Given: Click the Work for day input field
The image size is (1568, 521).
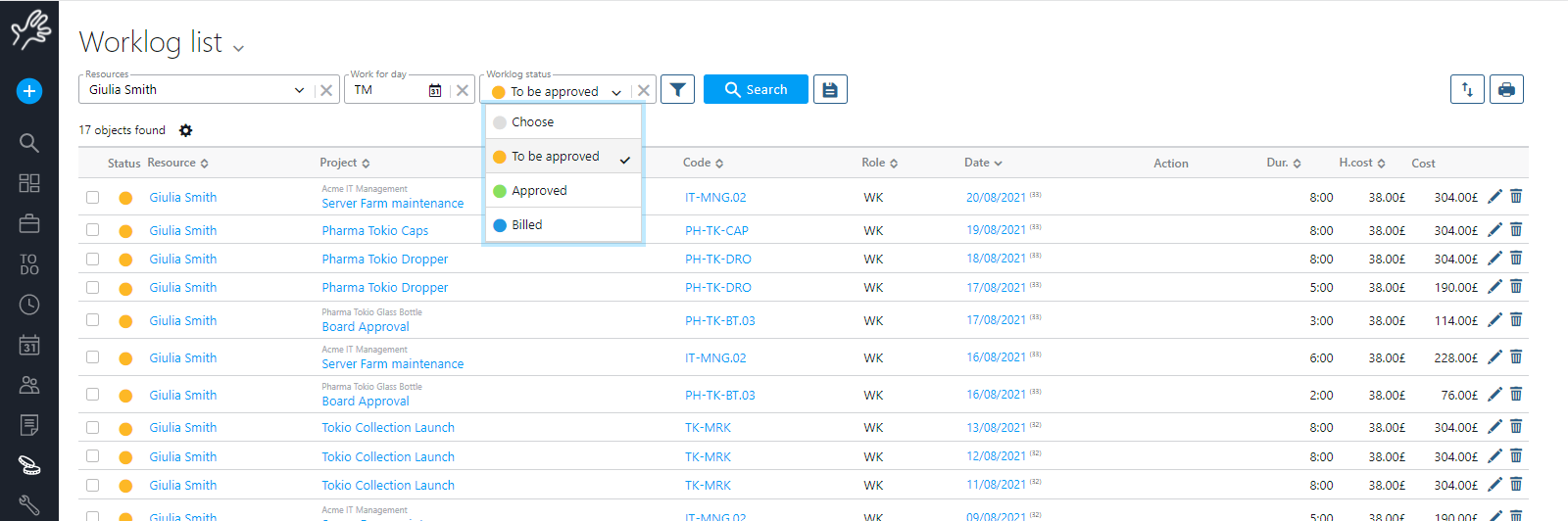Looking at the screenshot, I should (387, 90).
